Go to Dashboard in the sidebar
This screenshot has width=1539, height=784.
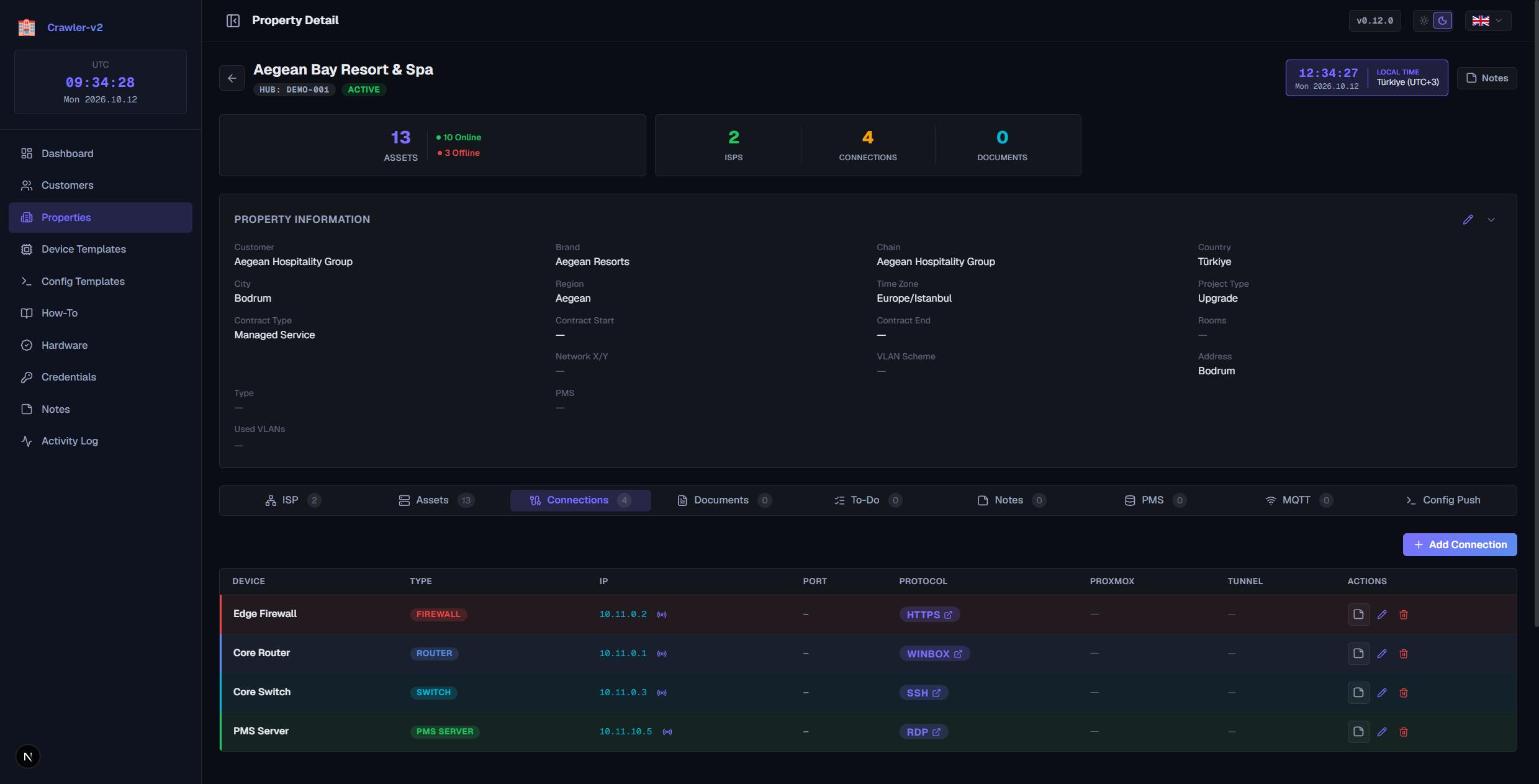(x=100, y=154)
